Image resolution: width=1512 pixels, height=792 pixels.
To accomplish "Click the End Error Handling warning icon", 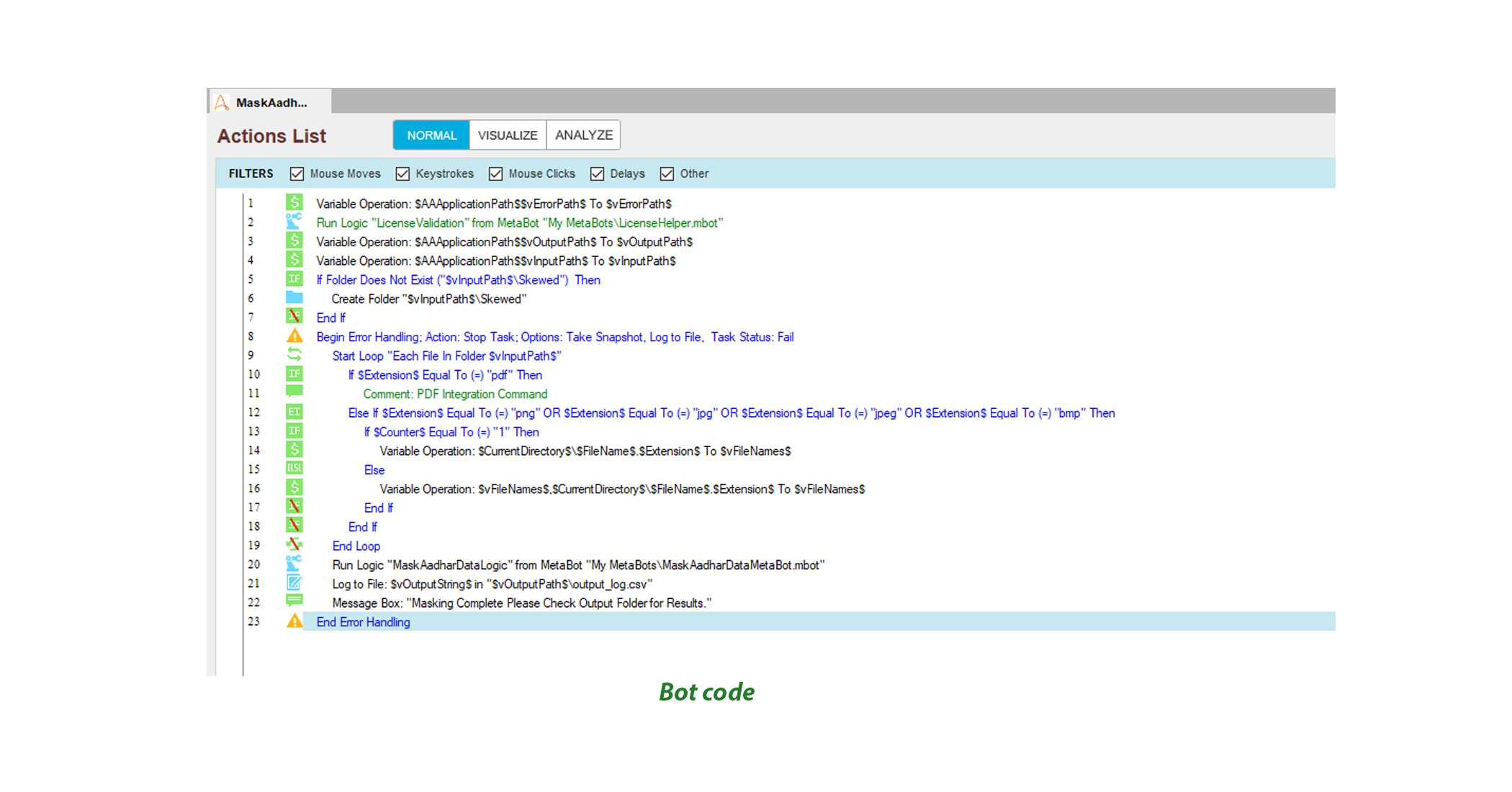I will click(294, 621).
